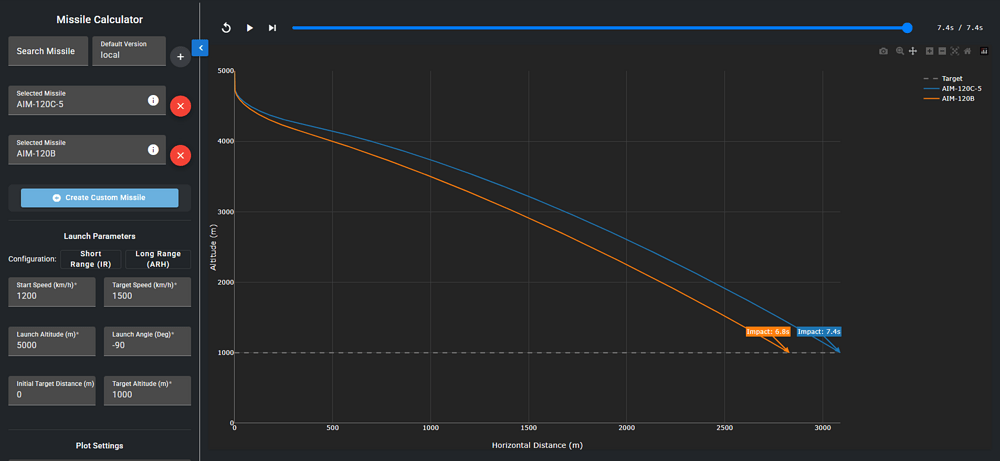Skip to the end of the animation
Screen dimensions: 1000x461
coord(272,28)
